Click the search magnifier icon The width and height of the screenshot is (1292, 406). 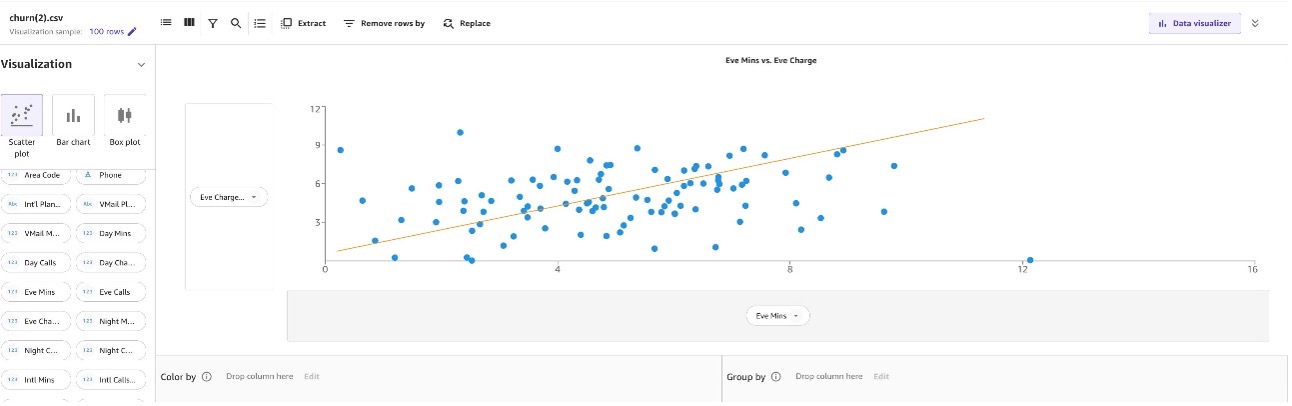236,23
